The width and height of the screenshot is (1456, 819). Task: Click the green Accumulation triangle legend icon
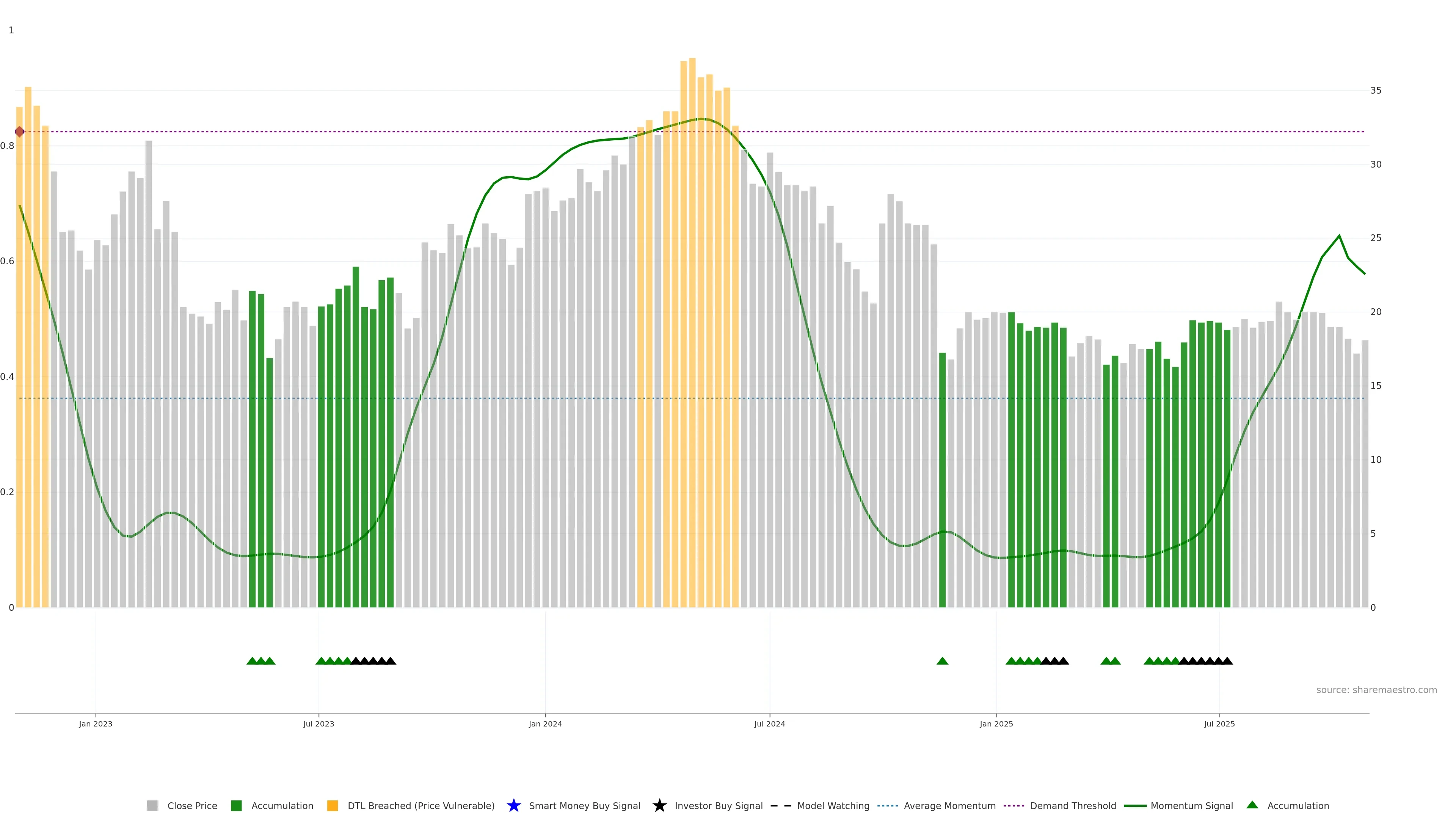click(x=1252, y=805)
